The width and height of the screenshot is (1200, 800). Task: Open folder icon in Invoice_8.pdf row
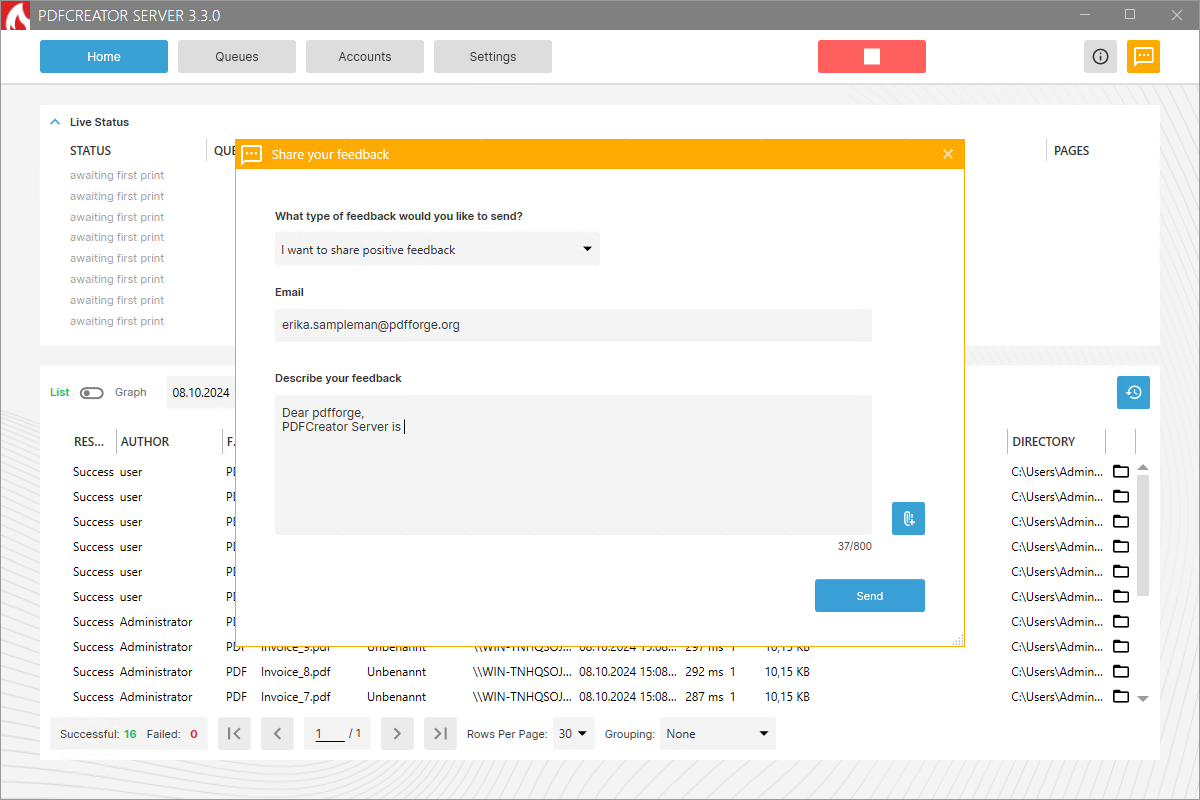point(1121,672)
